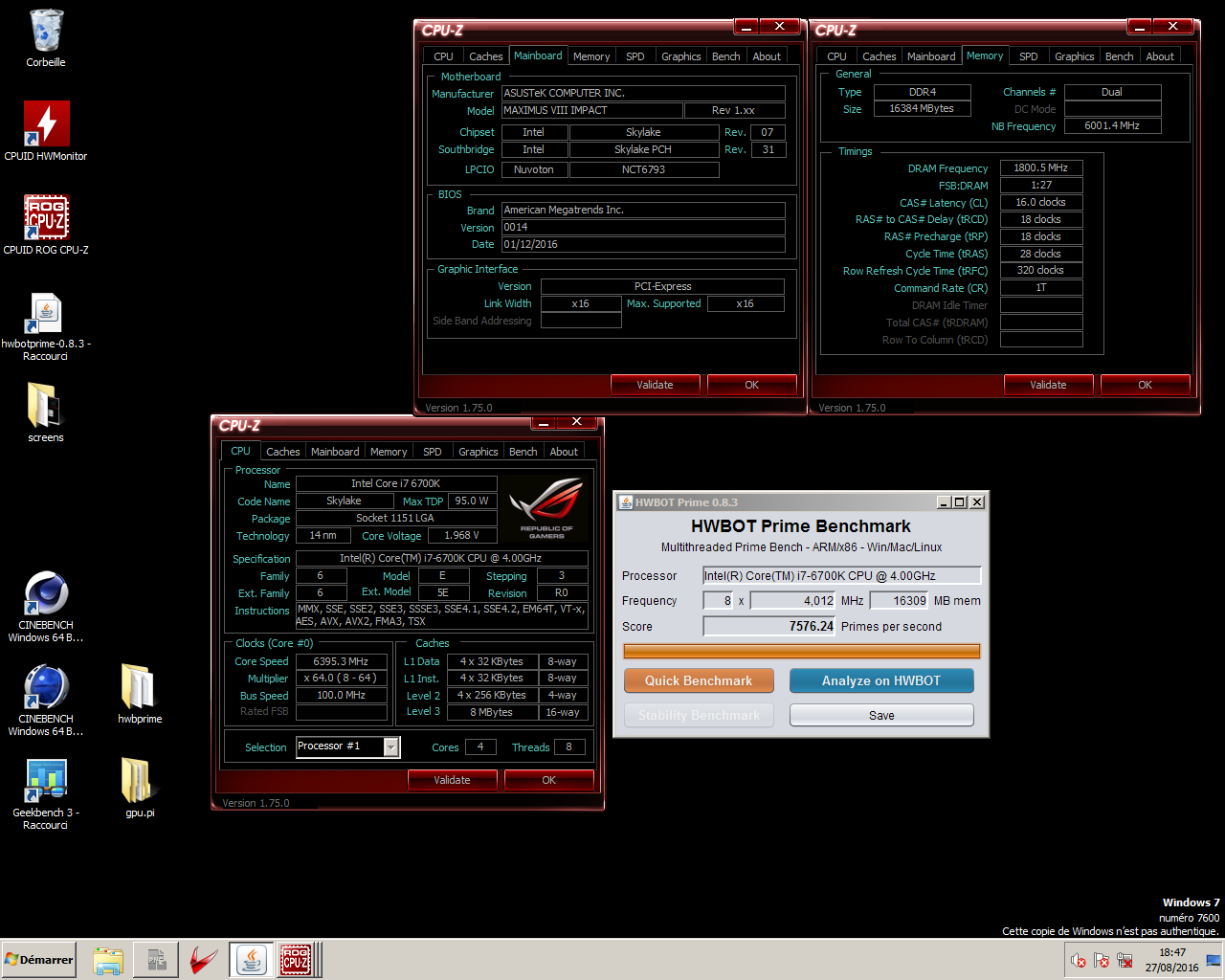Open Windows Explorer from the taskbar
The width and height of the screenshot is (1225, 980).
click(x=109, y=960)
